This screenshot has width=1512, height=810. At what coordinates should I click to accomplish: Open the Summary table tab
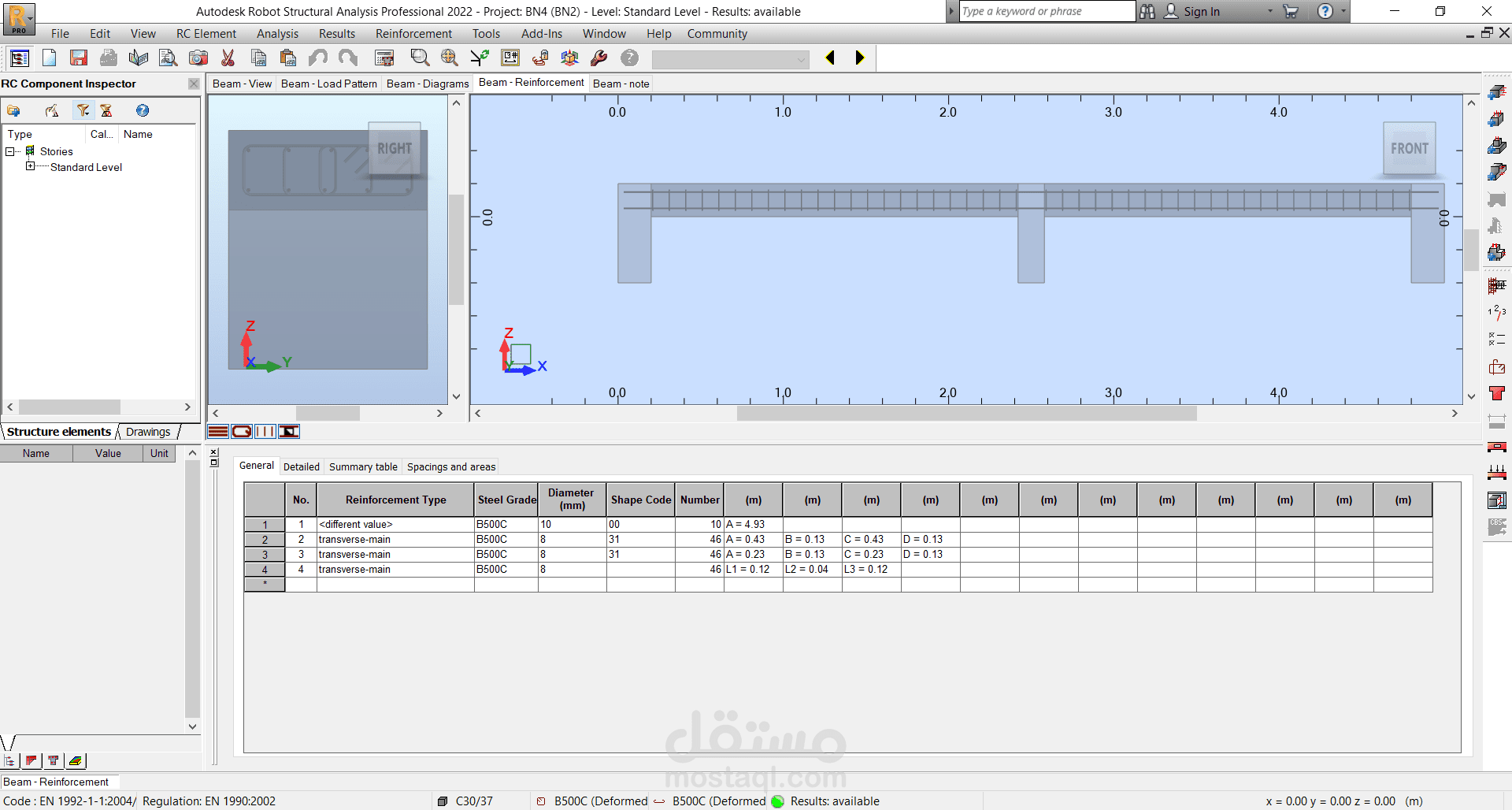coord(363,466)
